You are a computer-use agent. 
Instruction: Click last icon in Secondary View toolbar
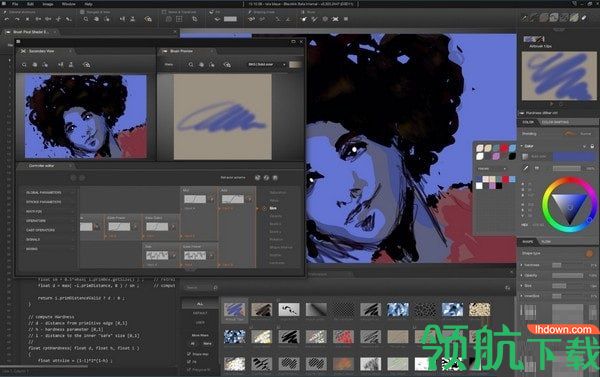pyautogui.click(x=87, y=65)
